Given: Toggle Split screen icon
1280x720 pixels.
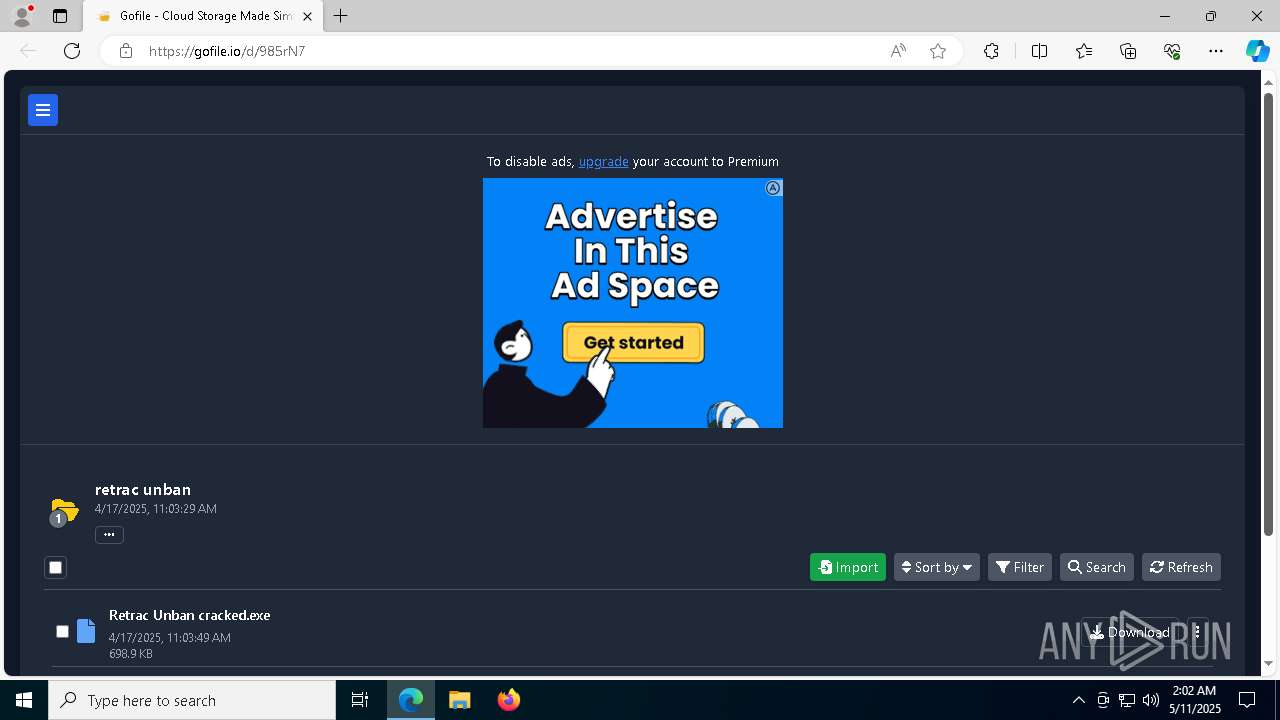Looking at the screenshot, I should pyautogui.click(x=1039, y=51).
